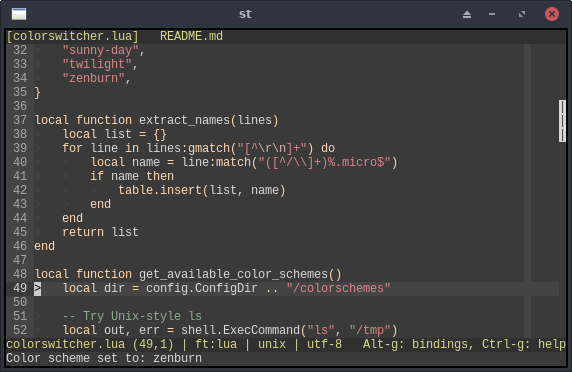This screenshot has width=572, height=372.
Task: Click 'end' on line 46
Action: click(x=45, y=246)
